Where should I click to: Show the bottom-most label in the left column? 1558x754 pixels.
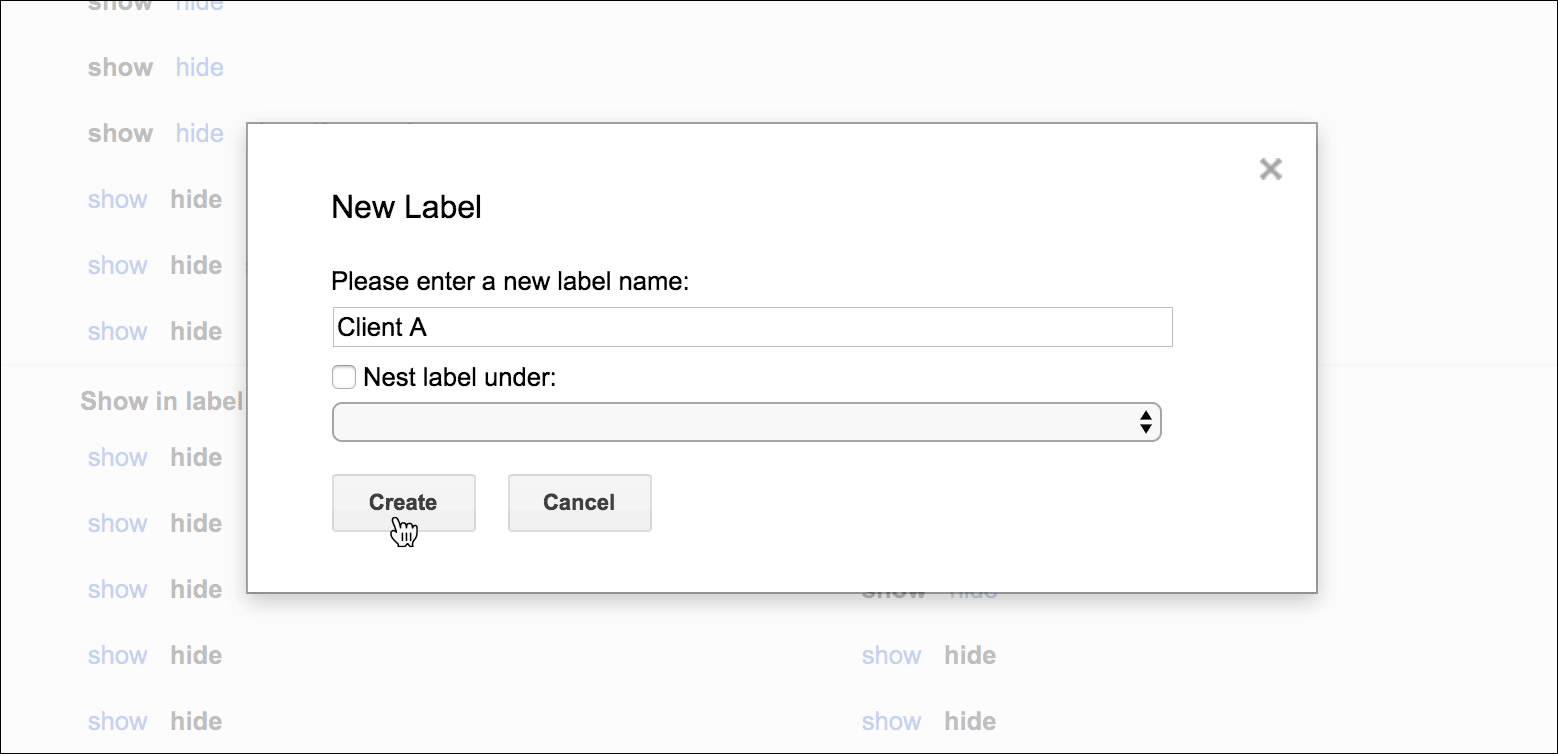[x=118, y=721]
